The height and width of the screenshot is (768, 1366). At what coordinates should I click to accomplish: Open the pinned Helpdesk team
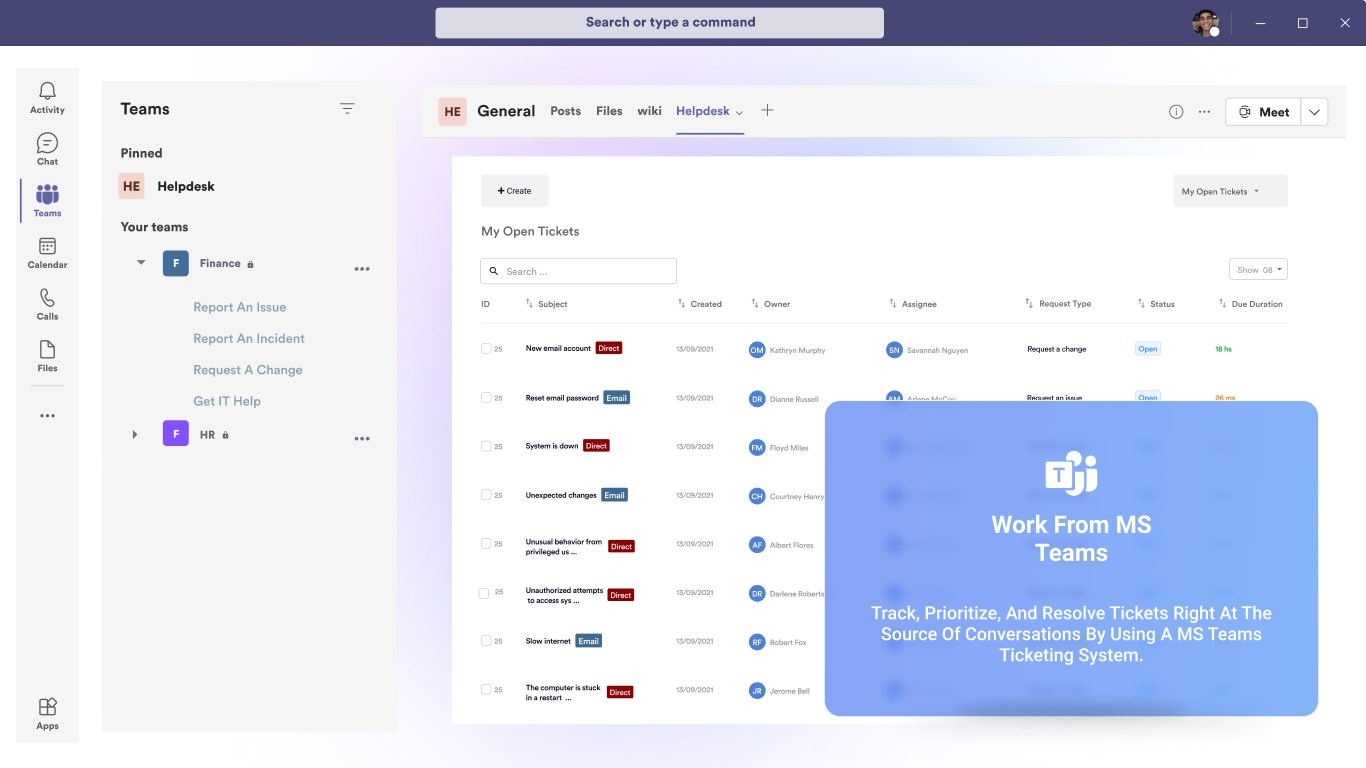tap(186, 186)
